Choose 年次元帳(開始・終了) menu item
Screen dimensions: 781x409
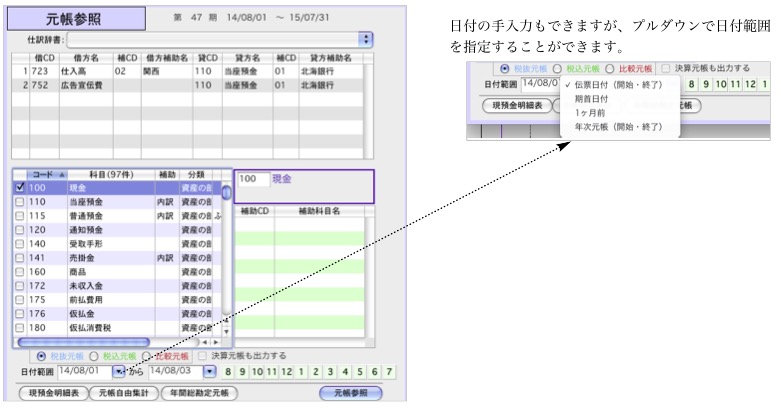click(x=618, y=127)
